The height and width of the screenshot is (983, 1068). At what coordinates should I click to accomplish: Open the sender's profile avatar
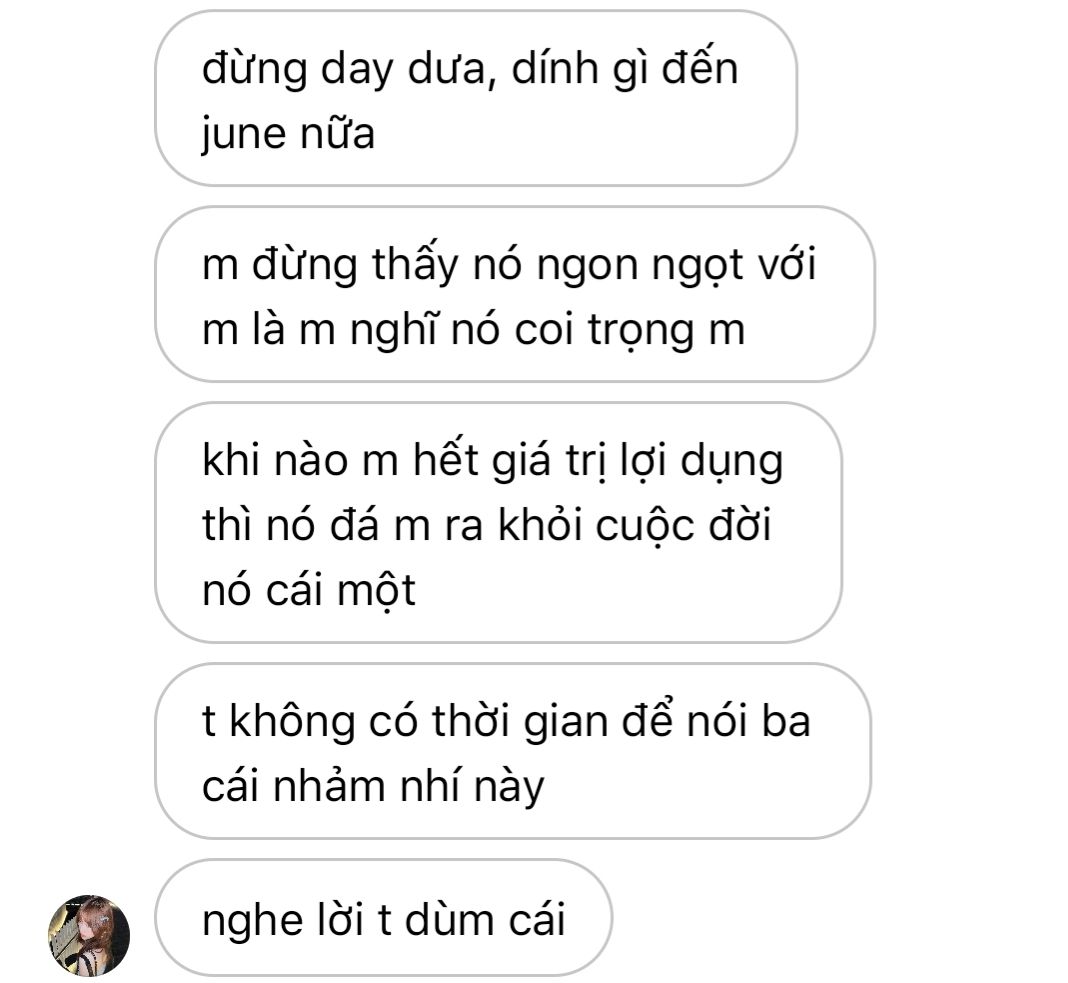89,935
